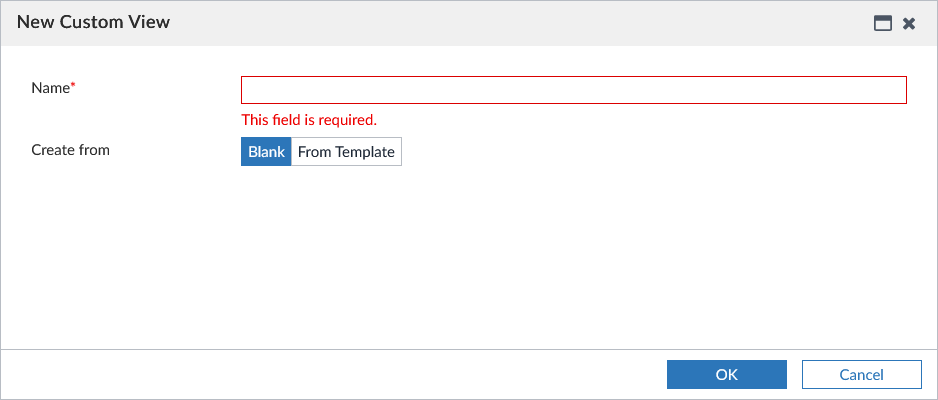
Task: Focus the red-outlined Name box
Action: tap(573, 90)
